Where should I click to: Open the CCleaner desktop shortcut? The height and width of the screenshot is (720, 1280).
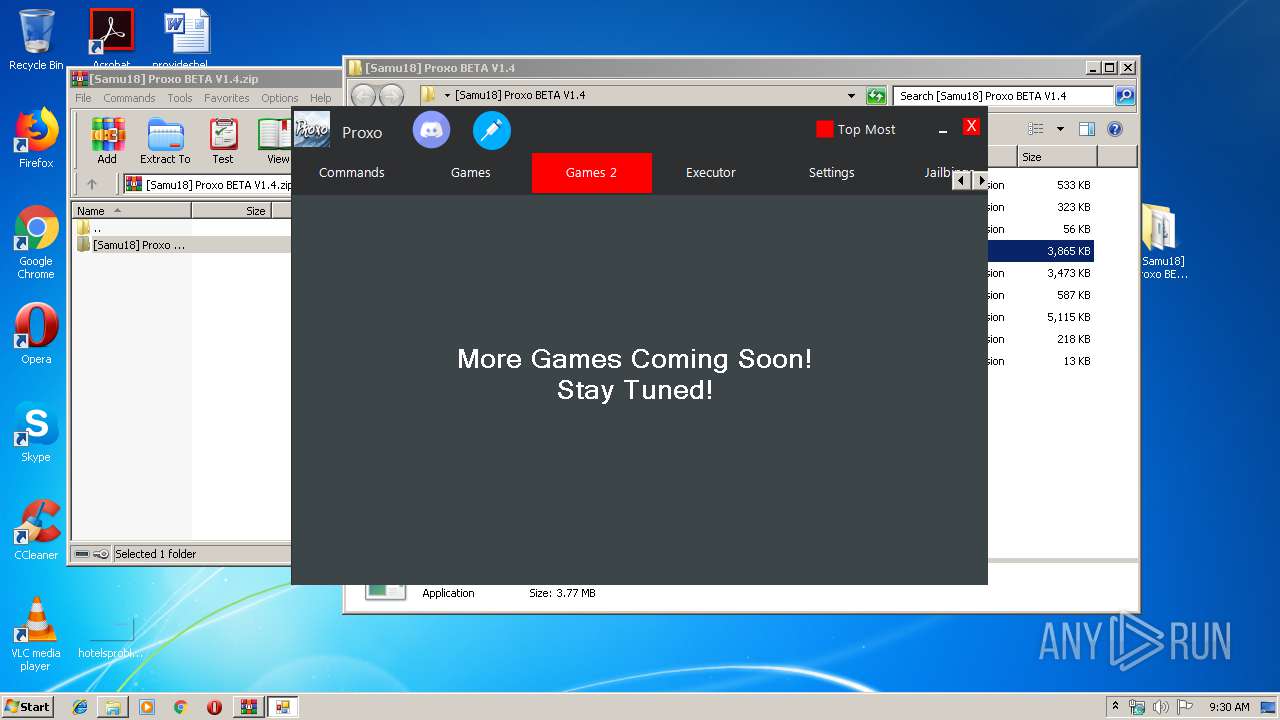point(36,530)
